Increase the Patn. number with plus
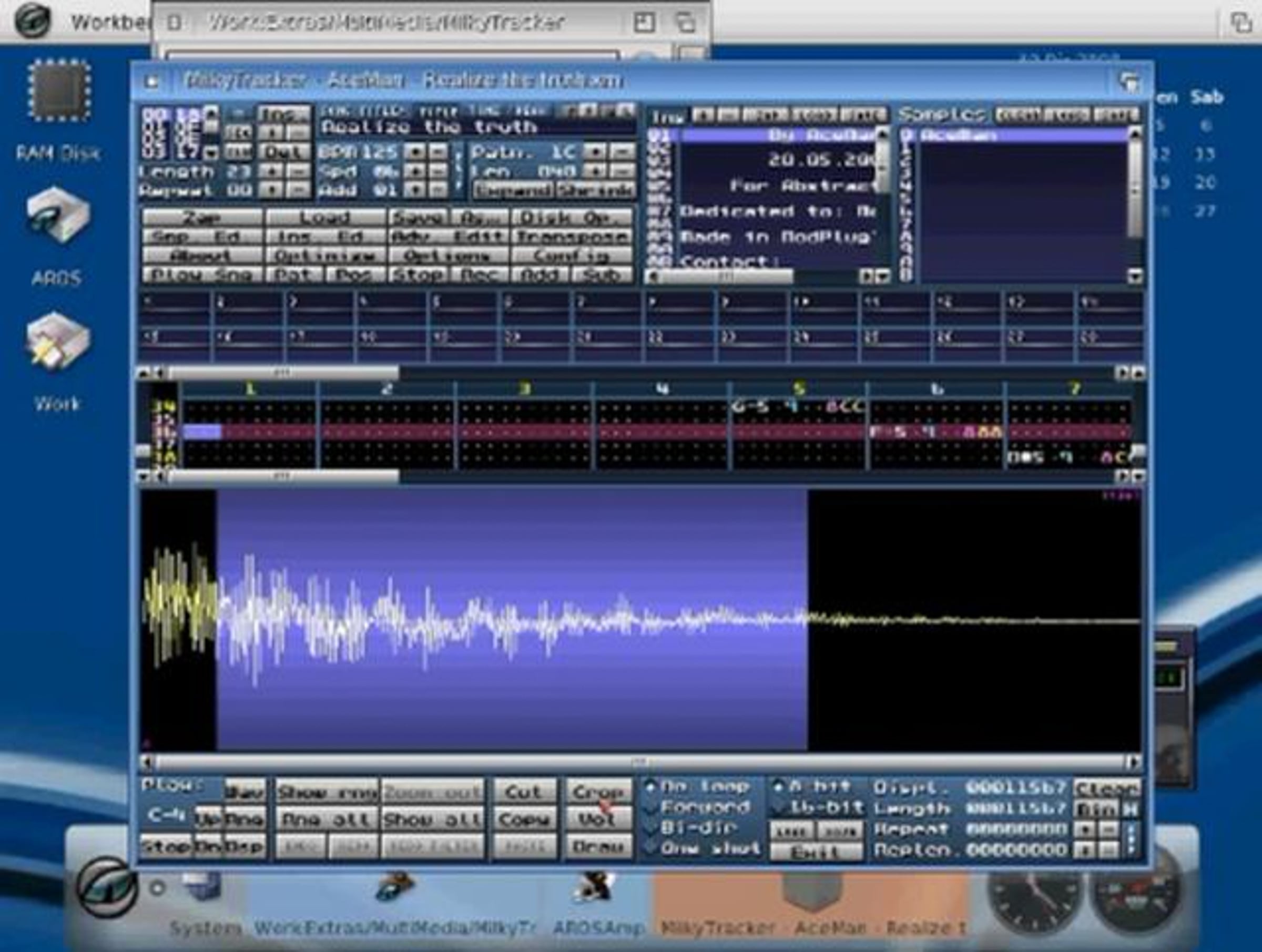Image resolution: width=1262 pixels, height=952 pixels. click(595, 152)
